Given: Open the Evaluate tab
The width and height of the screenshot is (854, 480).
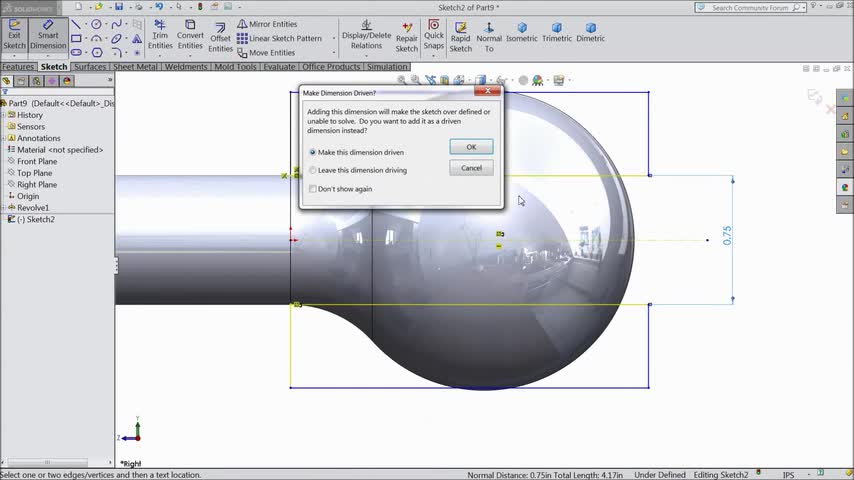Looking at the screenshot, I should tap(279, 67).
